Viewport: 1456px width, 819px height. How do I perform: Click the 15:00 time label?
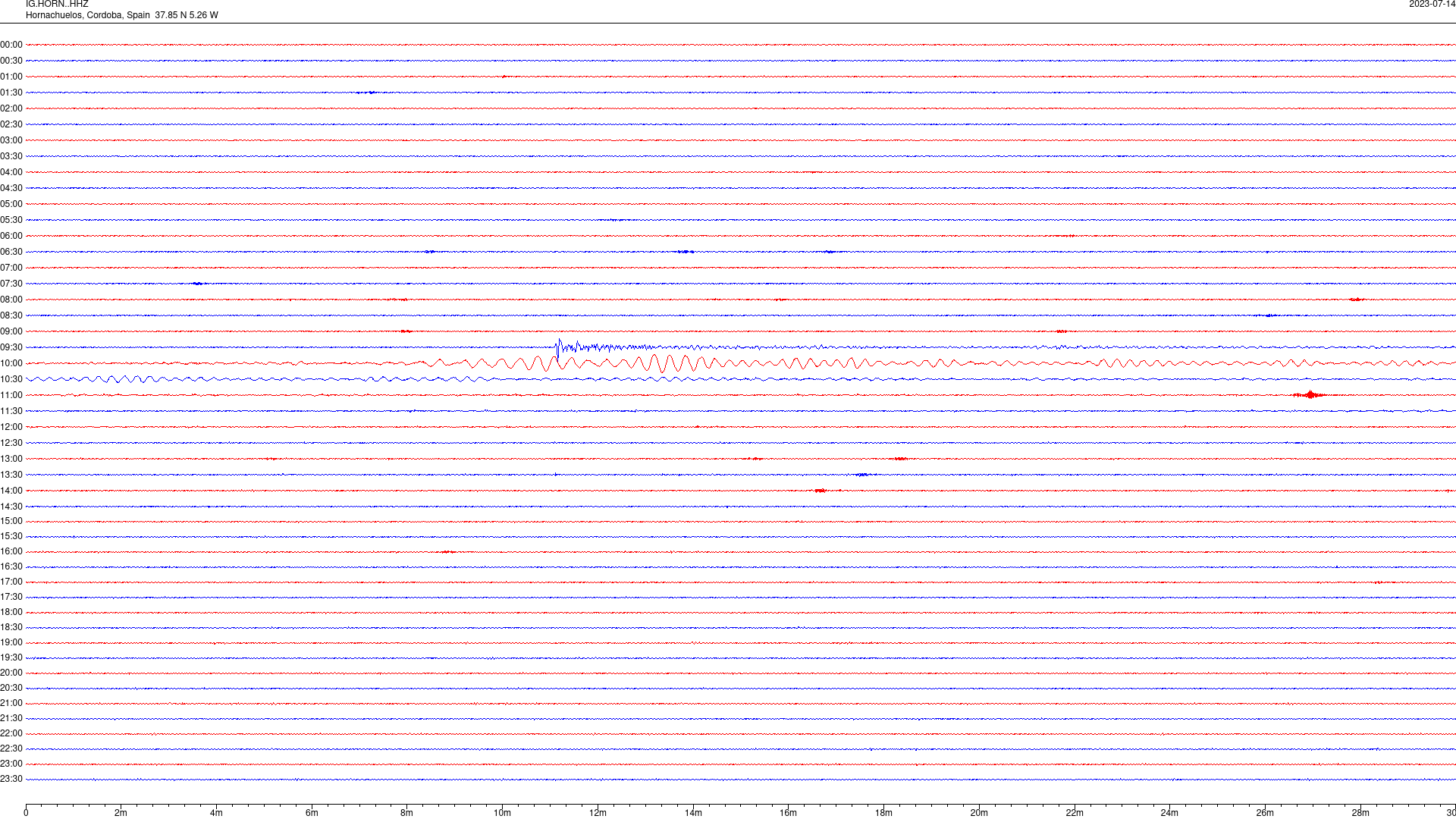11,521
